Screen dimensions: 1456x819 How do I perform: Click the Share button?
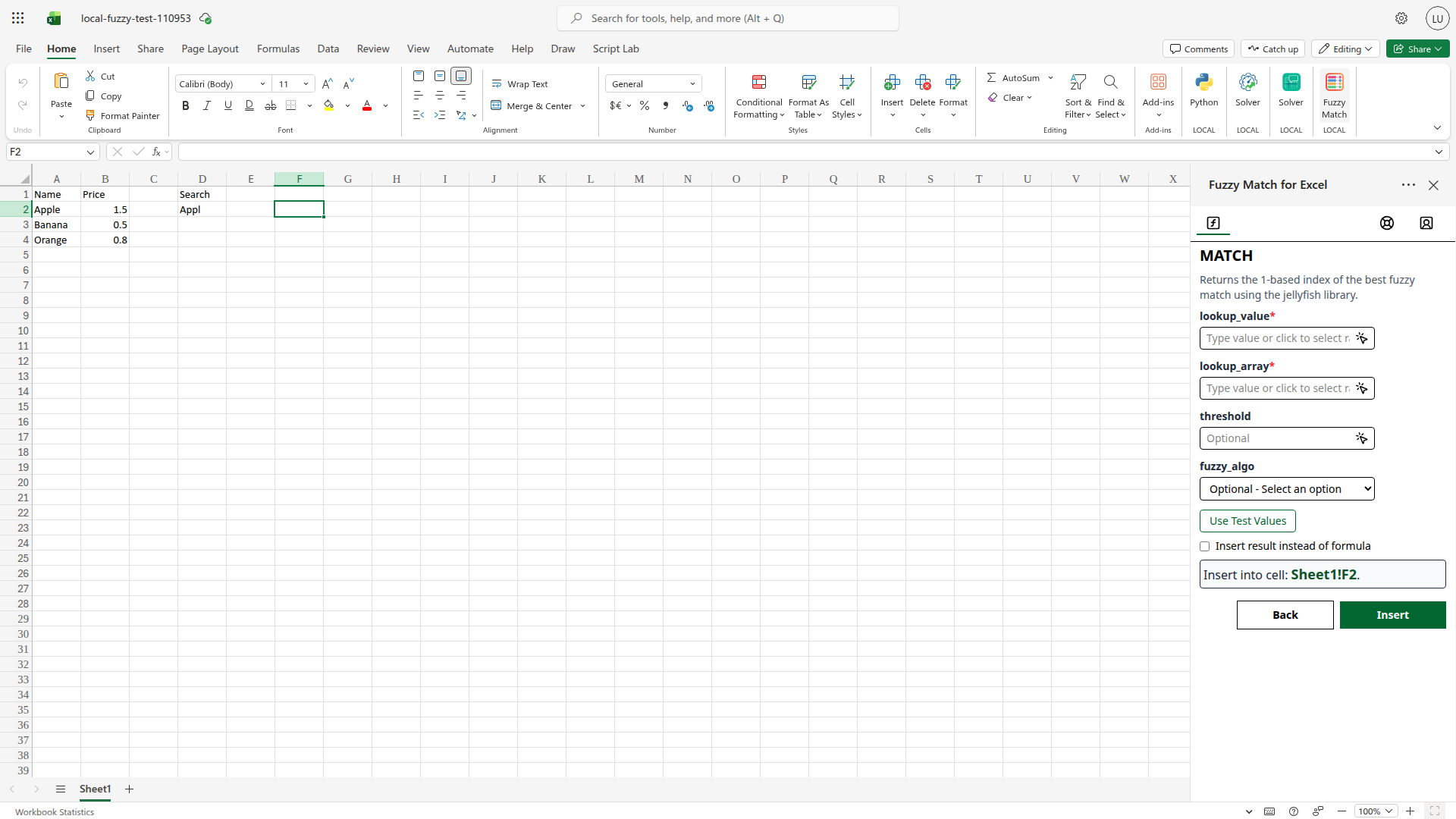click(1417, 49)
